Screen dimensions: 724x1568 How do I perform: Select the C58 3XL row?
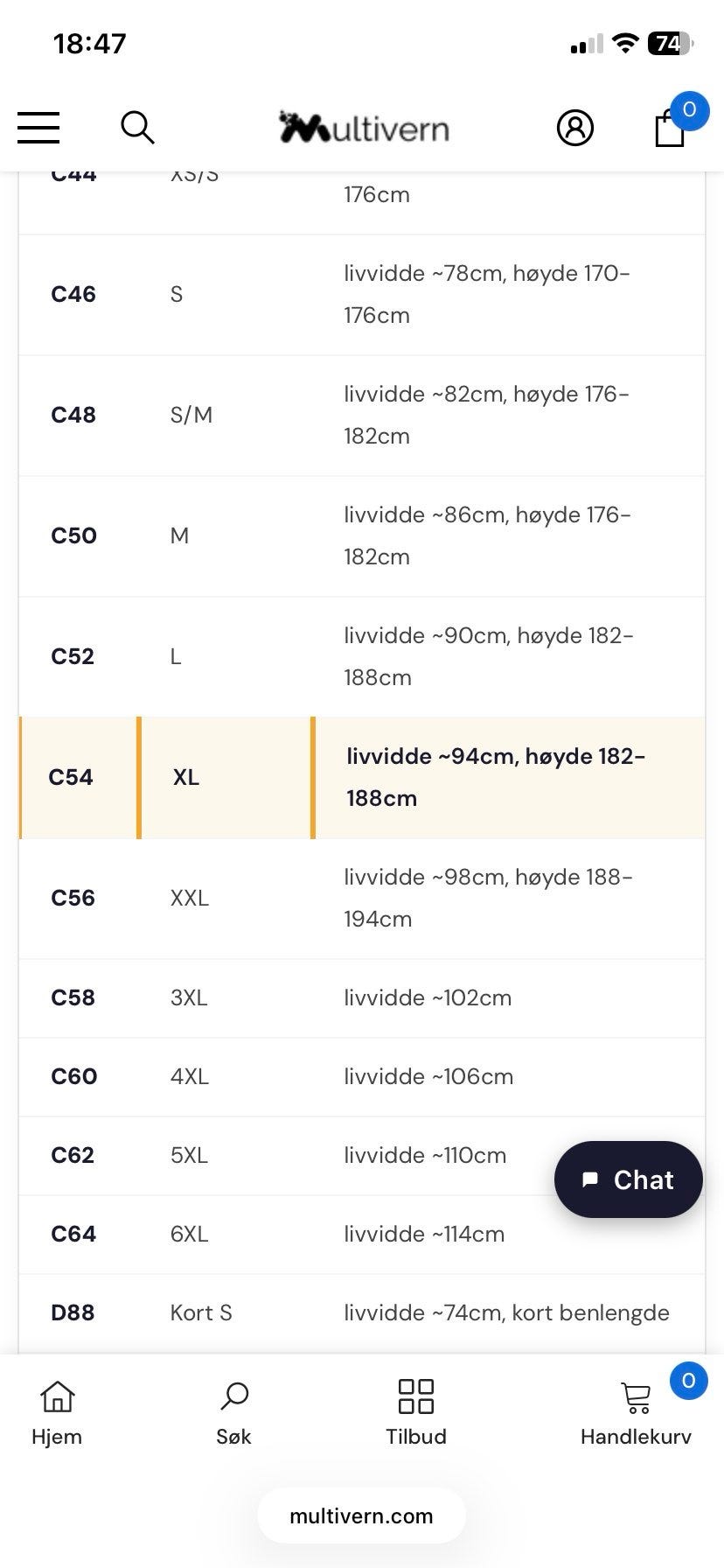[362, 998]
